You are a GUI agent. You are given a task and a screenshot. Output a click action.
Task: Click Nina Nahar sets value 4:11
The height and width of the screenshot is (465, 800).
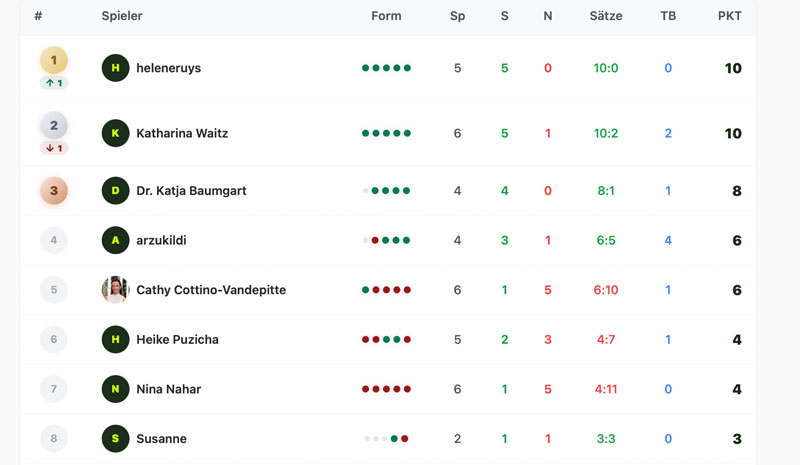point(606,389)
